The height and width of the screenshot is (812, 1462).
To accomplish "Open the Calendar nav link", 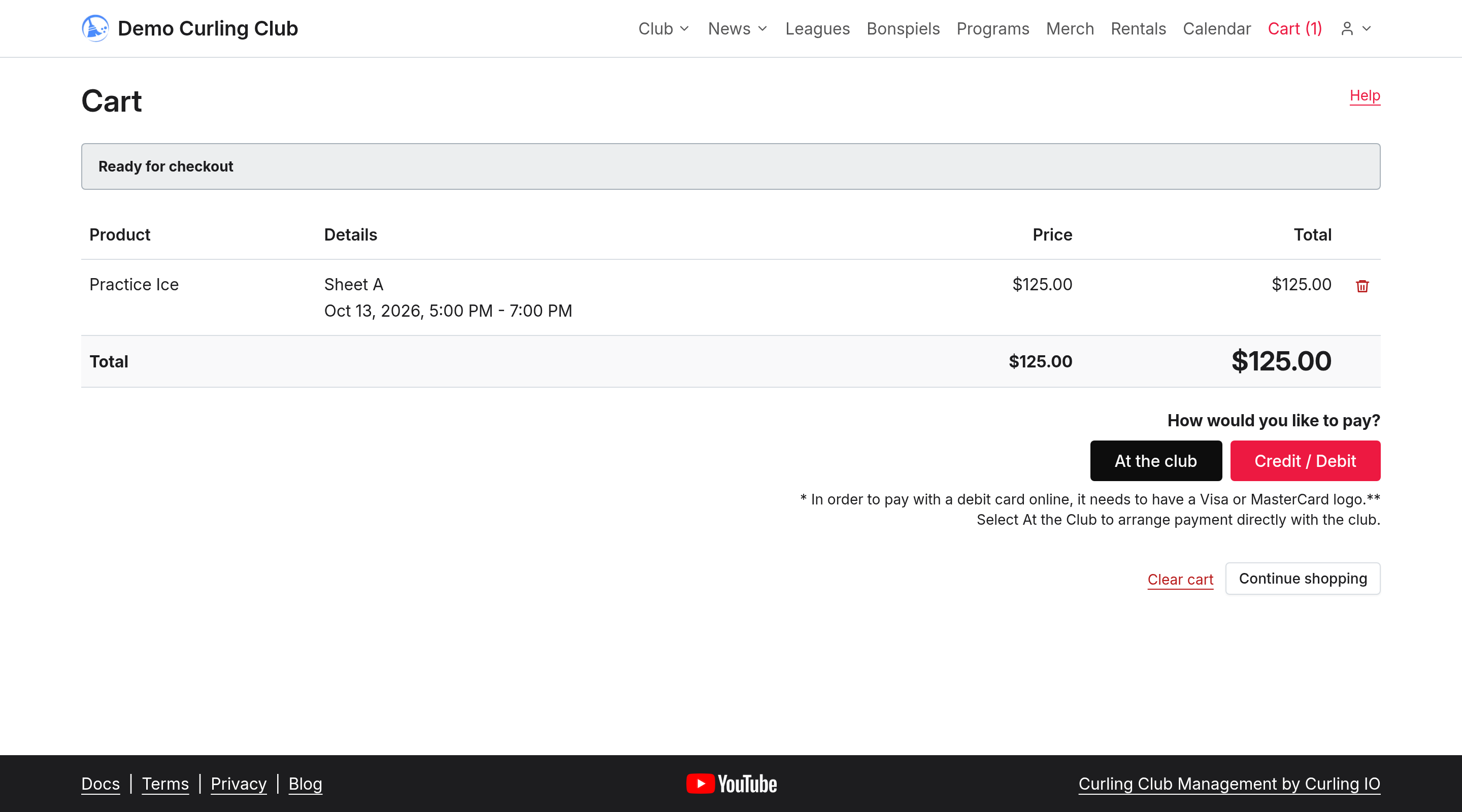I will pos(1217,28).
